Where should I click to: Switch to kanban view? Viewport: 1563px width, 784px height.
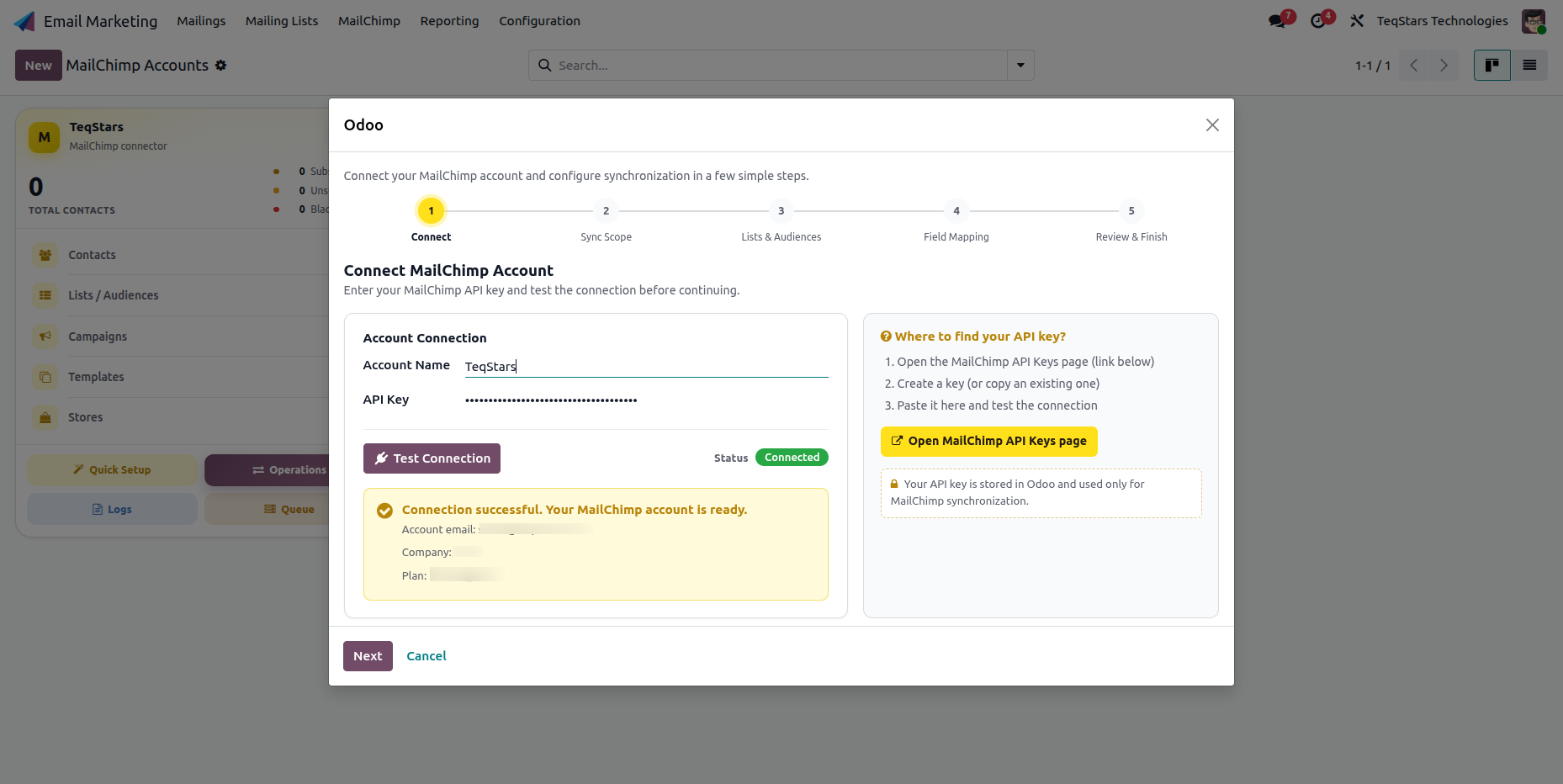tap(1492, 66)
